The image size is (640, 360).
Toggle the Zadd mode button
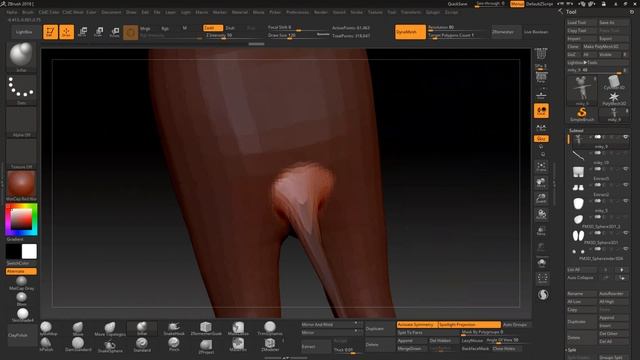(x=213, y=28)
